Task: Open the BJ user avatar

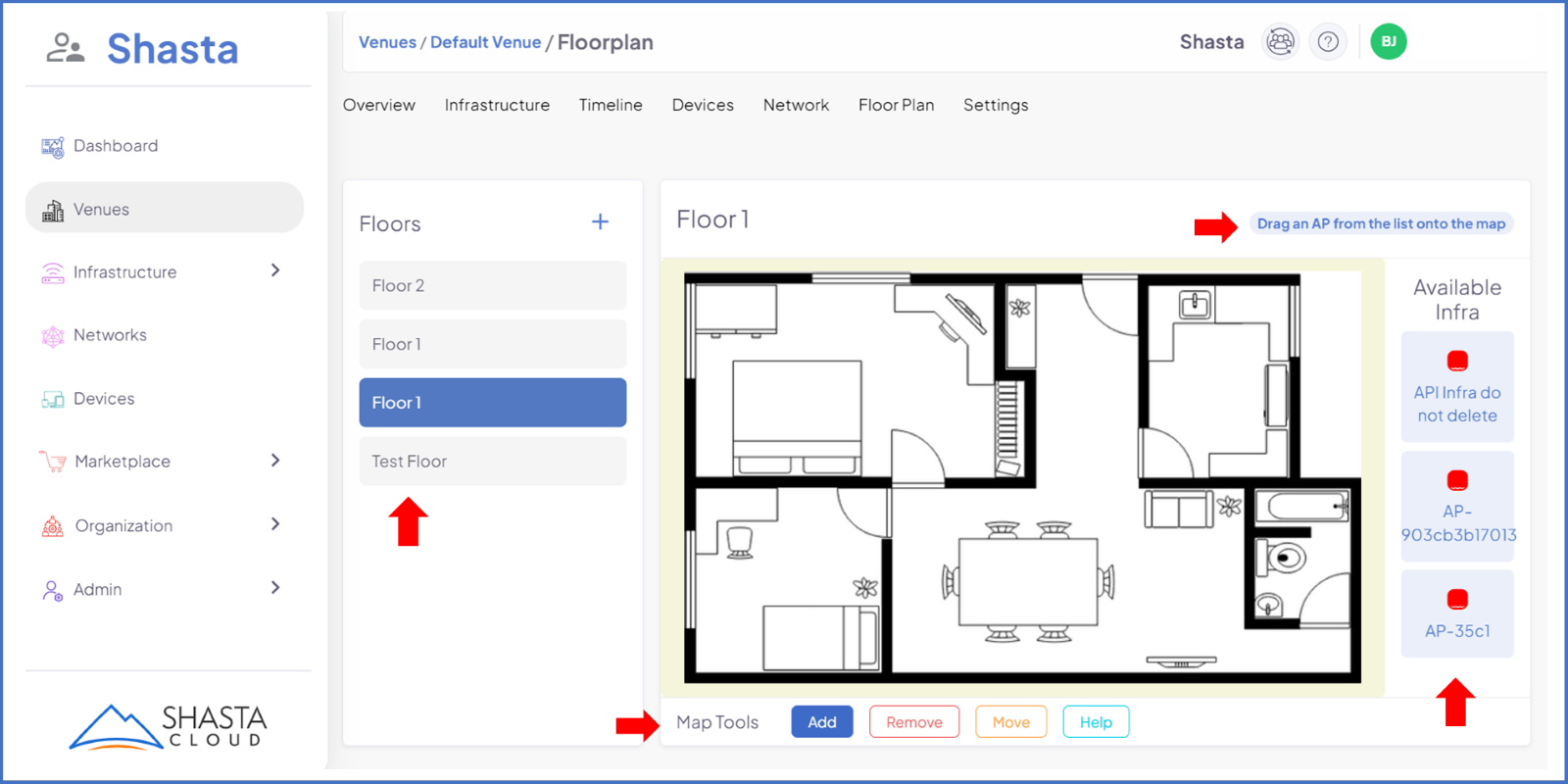Action: click(x=1389, y=41)
